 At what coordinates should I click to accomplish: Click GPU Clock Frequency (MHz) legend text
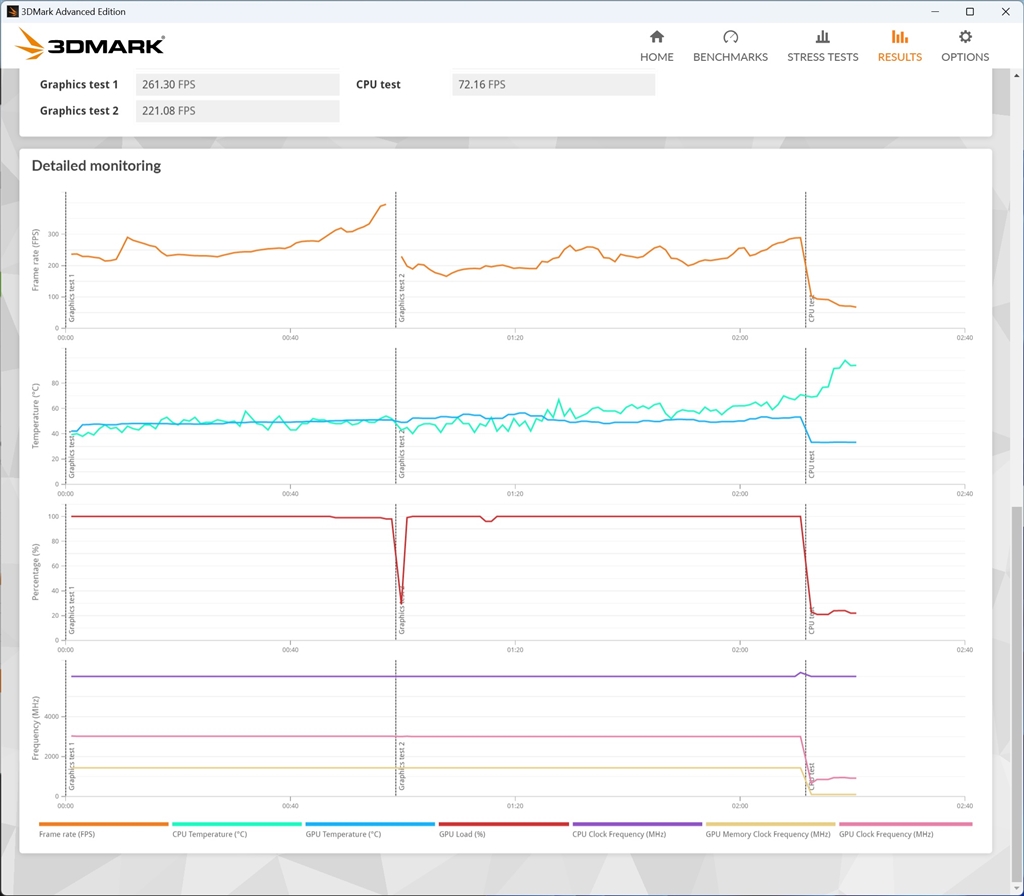(x=886, y=834)
